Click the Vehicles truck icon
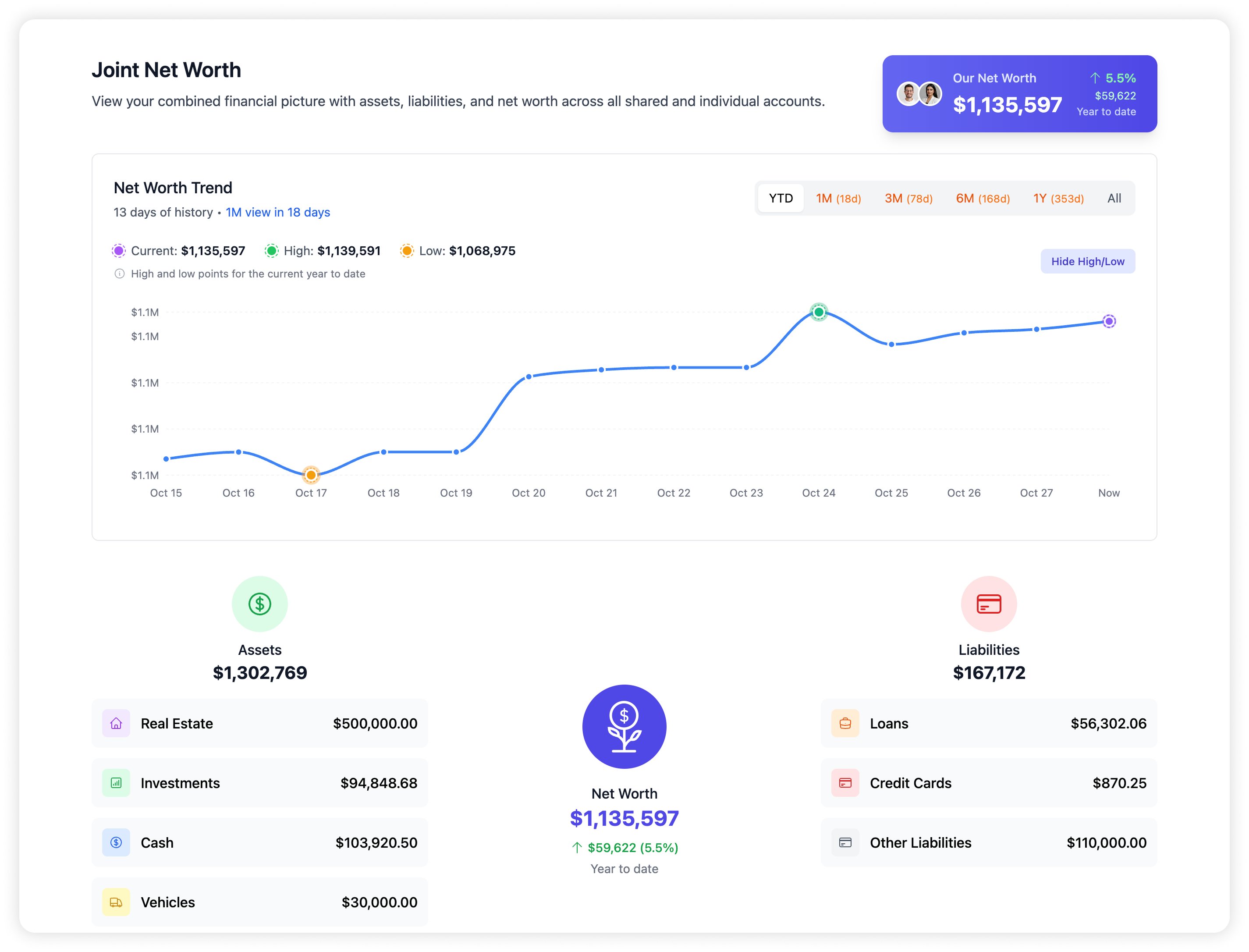 (116, 902)
